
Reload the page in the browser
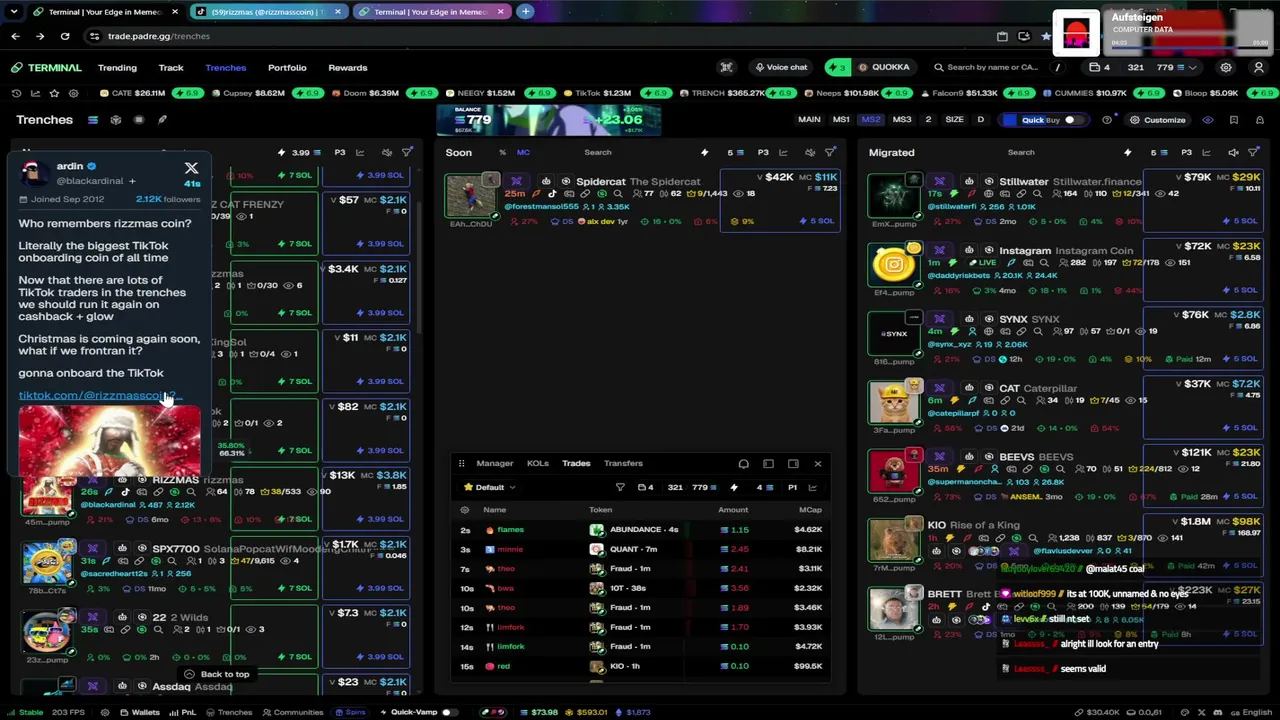pos(65,36)
